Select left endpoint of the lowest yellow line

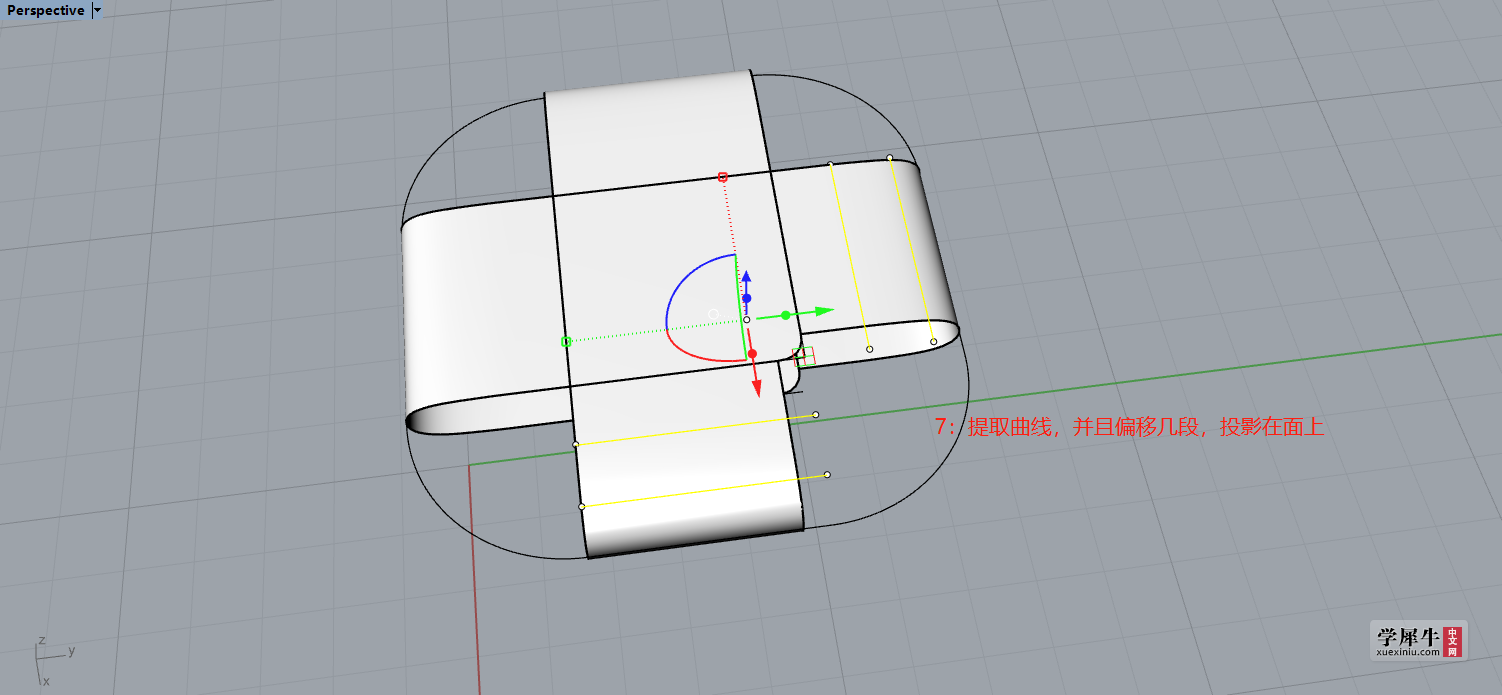(582, 507)
